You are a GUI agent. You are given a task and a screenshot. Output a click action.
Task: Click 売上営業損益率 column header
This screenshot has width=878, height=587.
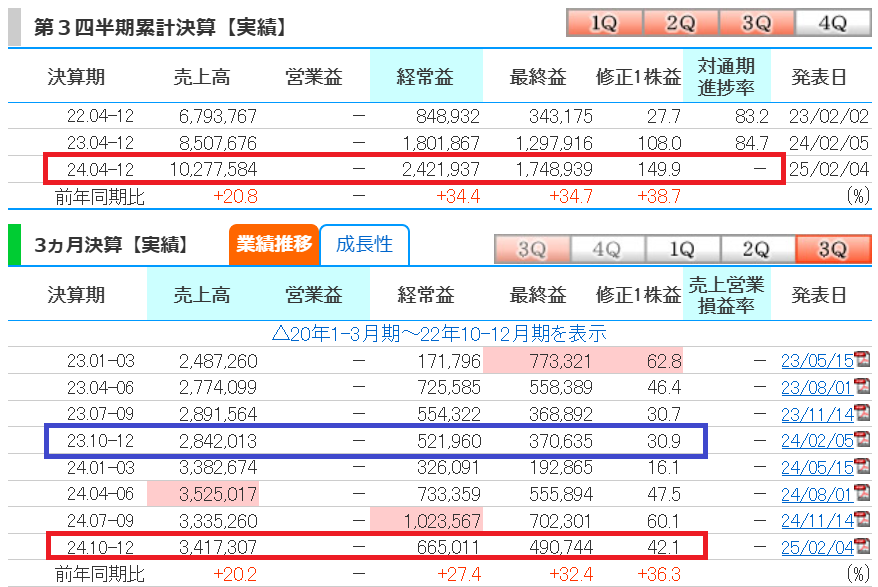coord(726,295)
